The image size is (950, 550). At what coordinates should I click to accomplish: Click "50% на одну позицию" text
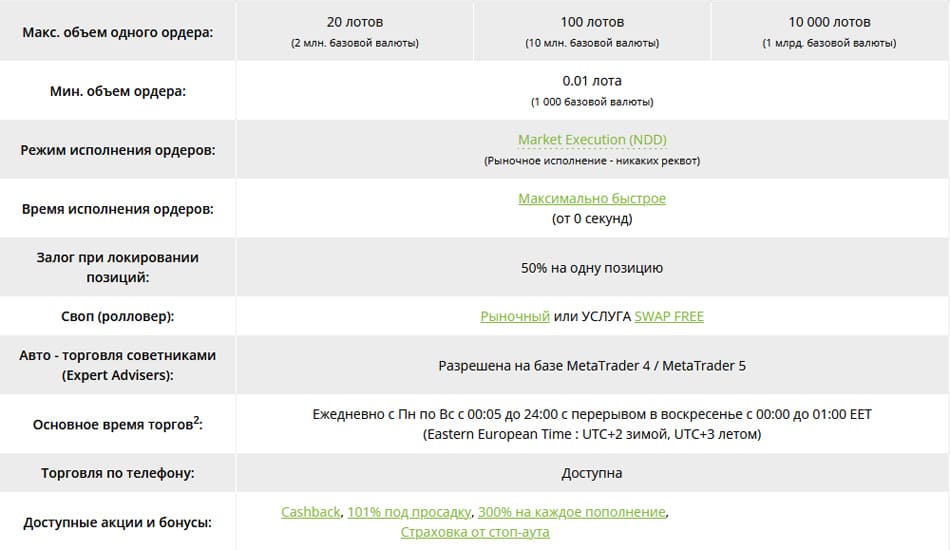[x=592, y=268]
